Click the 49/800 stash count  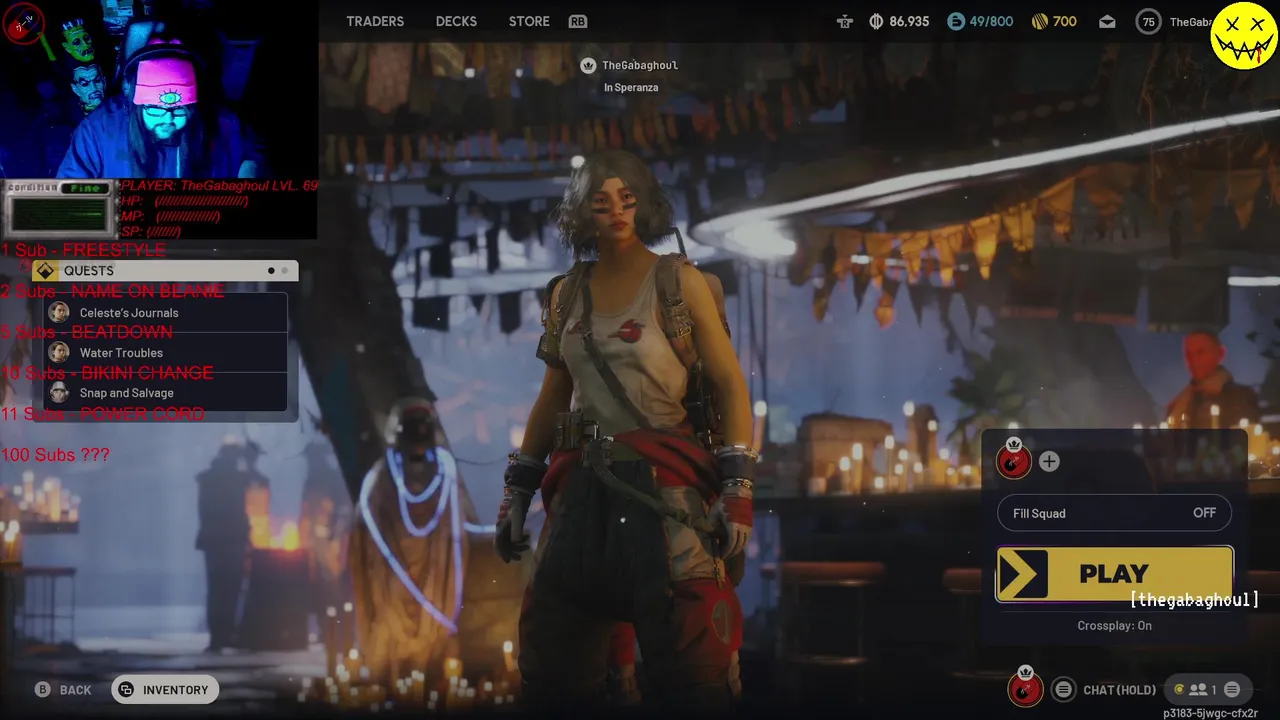[x=991, y=21]
